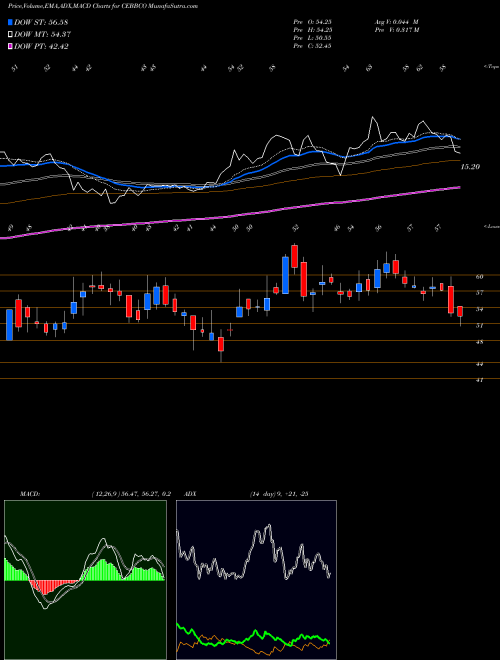Click the ADX '(14 day) 9, +21, -25' values

[279, 494]
